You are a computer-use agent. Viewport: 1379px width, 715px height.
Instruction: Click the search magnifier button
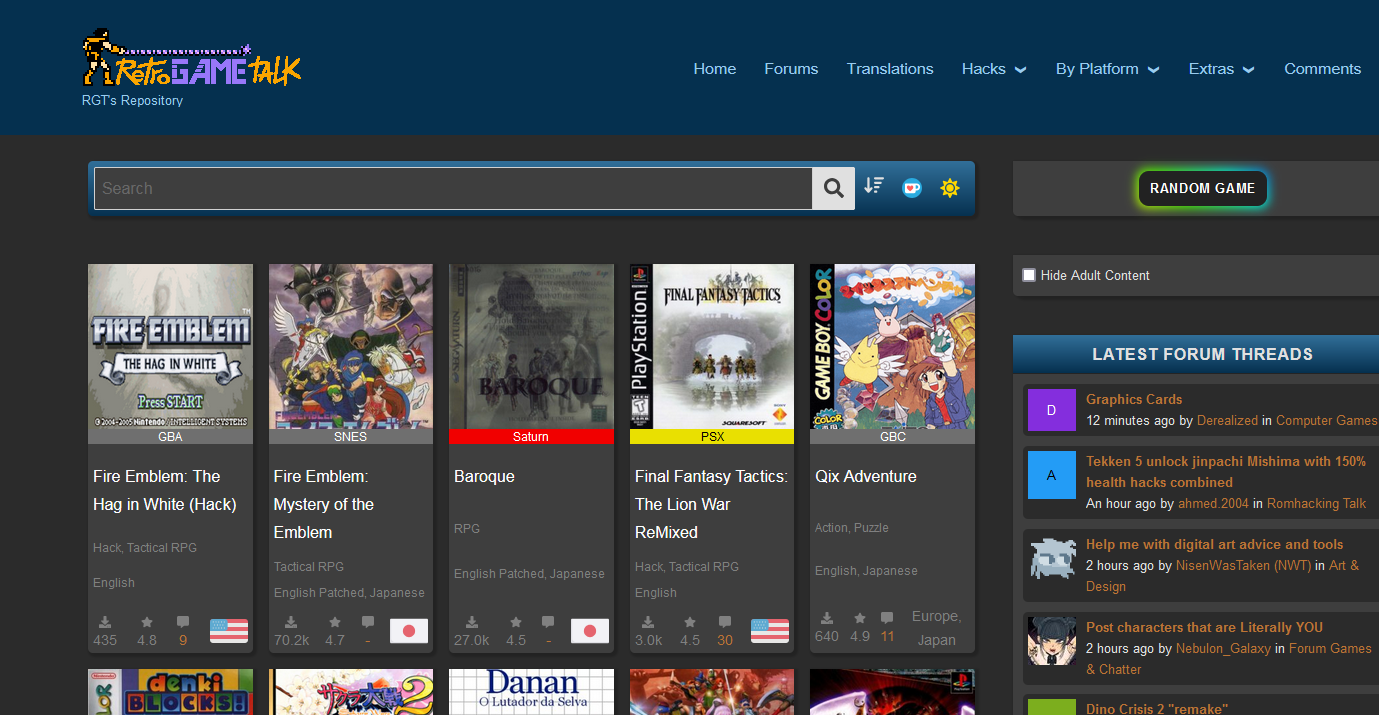tap(833, 188)
